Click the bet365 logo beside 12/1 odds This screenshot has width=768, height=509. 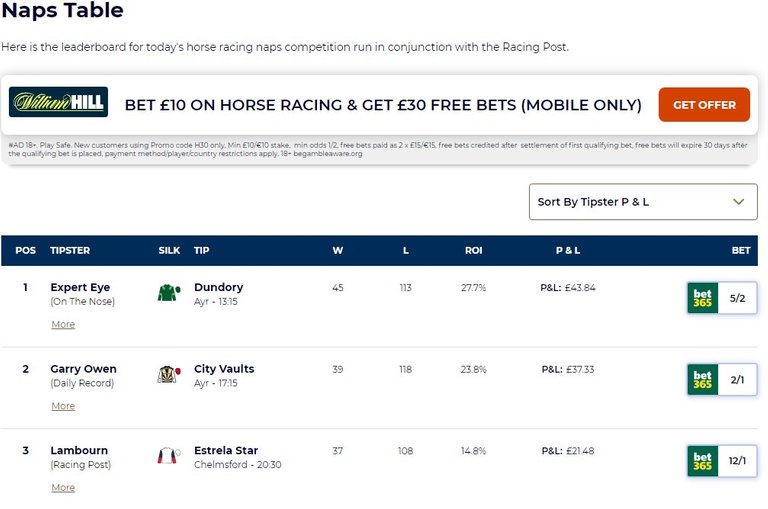702,461
